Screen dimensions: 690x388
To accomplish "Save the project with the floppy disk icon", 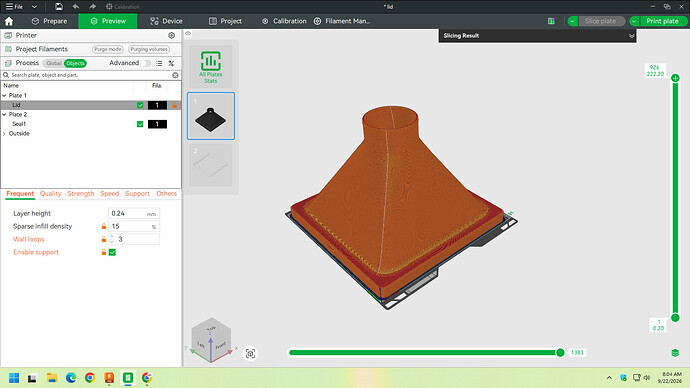I will (x=59, y=7).
